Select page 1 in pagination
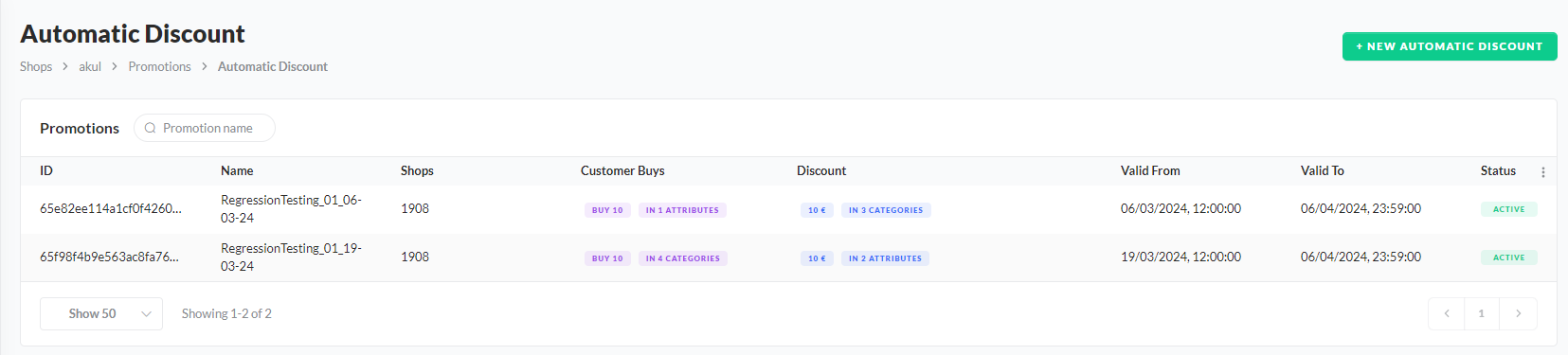 click(1482, 313)
